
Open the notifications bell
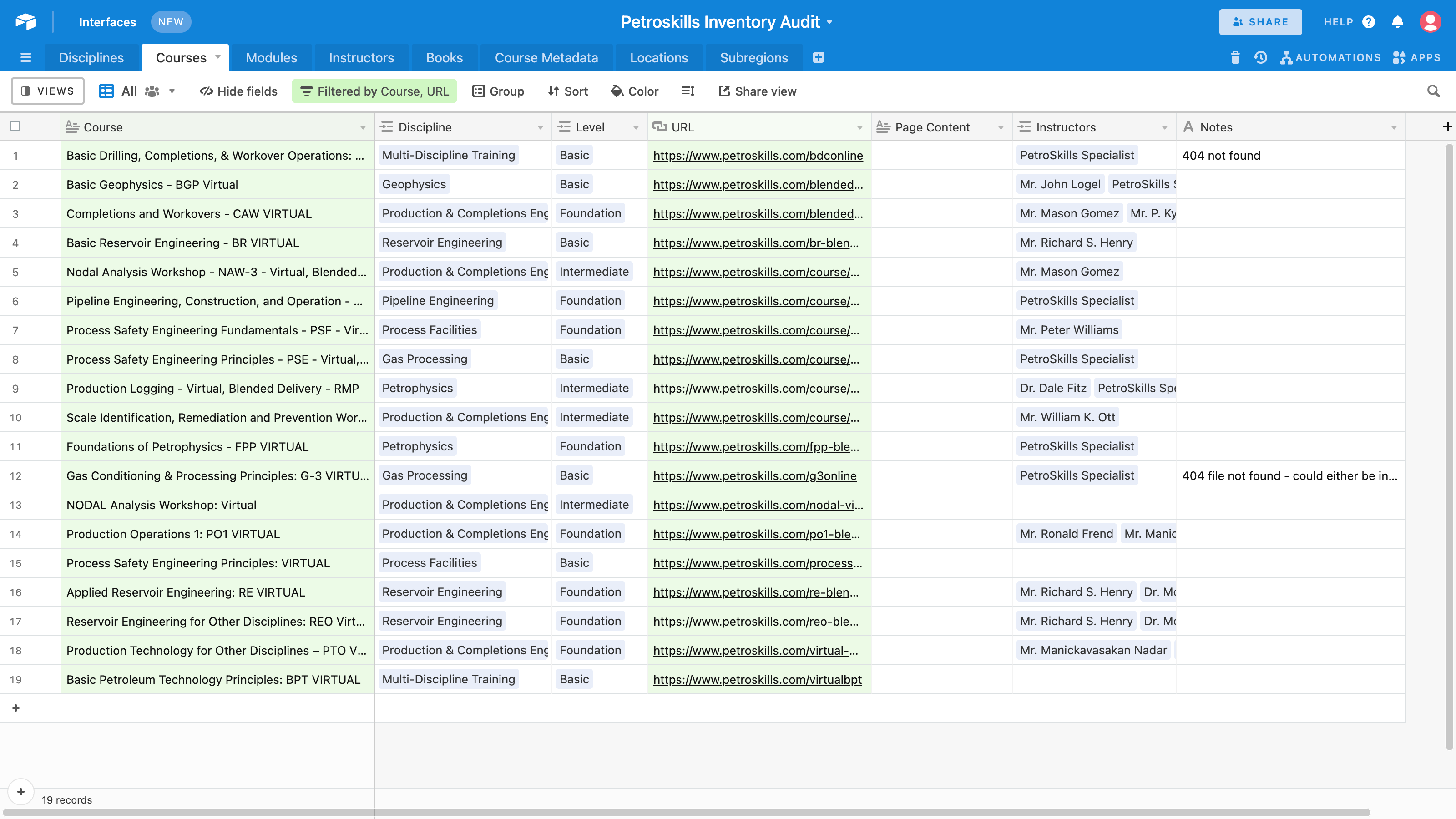click(x=1397, y=22)
